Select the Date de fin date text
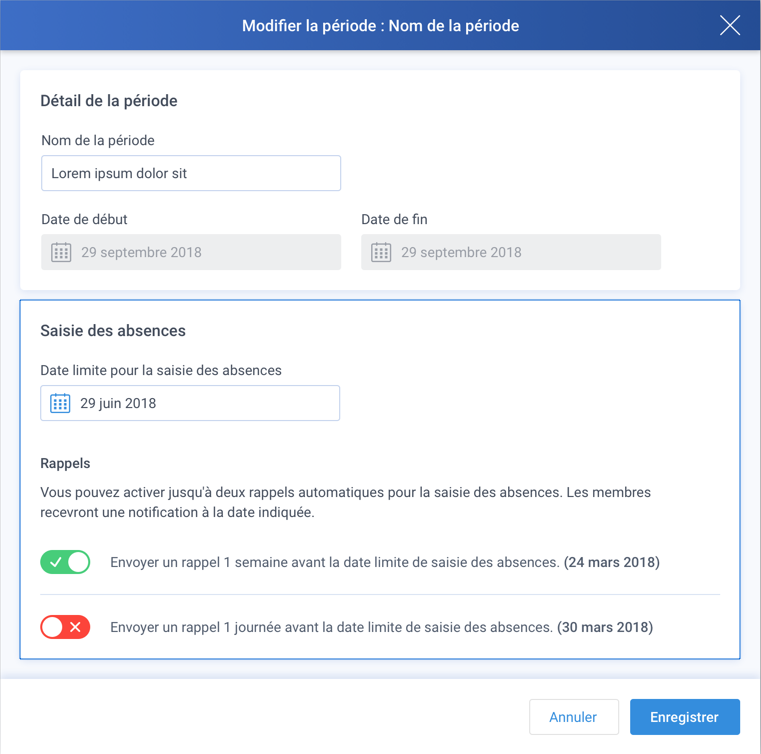 click(461, 252)
